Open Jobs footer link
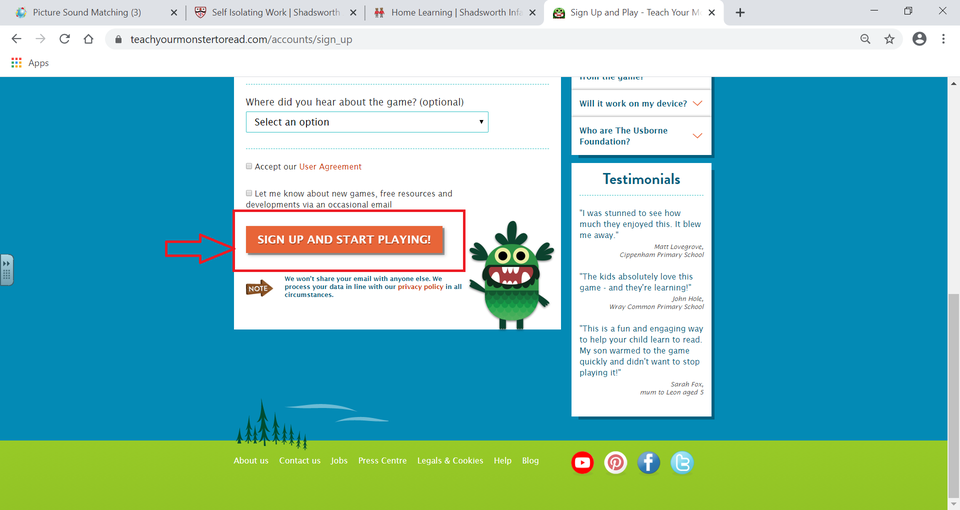Image resolution: width=960 pixels, height=510 pixels. point(339,460)
